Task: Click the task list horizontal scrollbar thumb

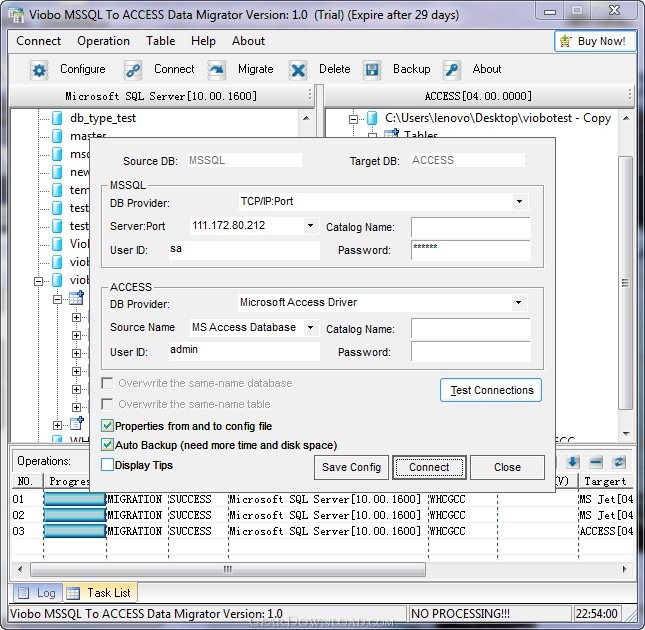Action: point(228,570)
